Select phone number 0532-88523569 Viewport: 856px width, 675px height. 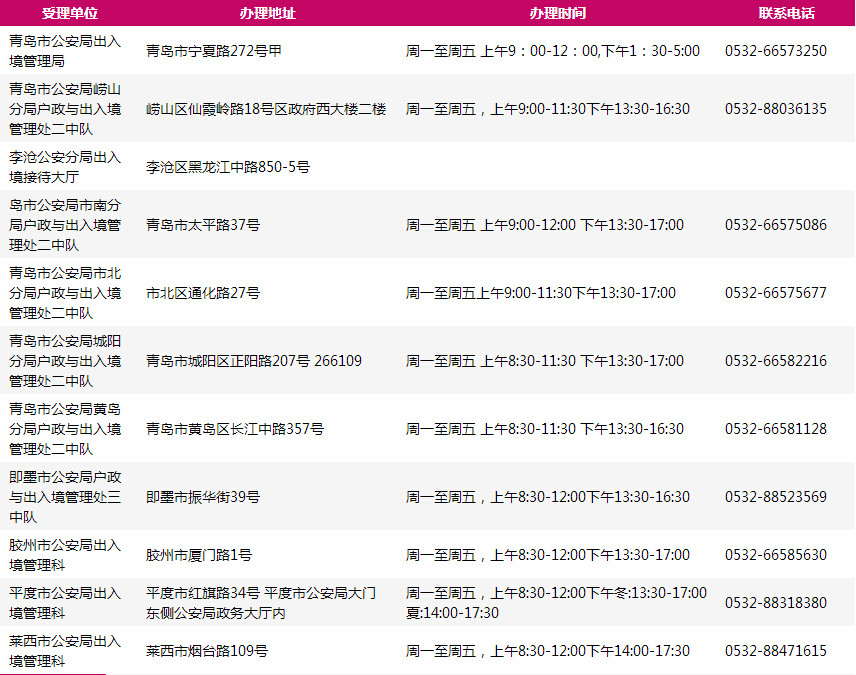776,496
